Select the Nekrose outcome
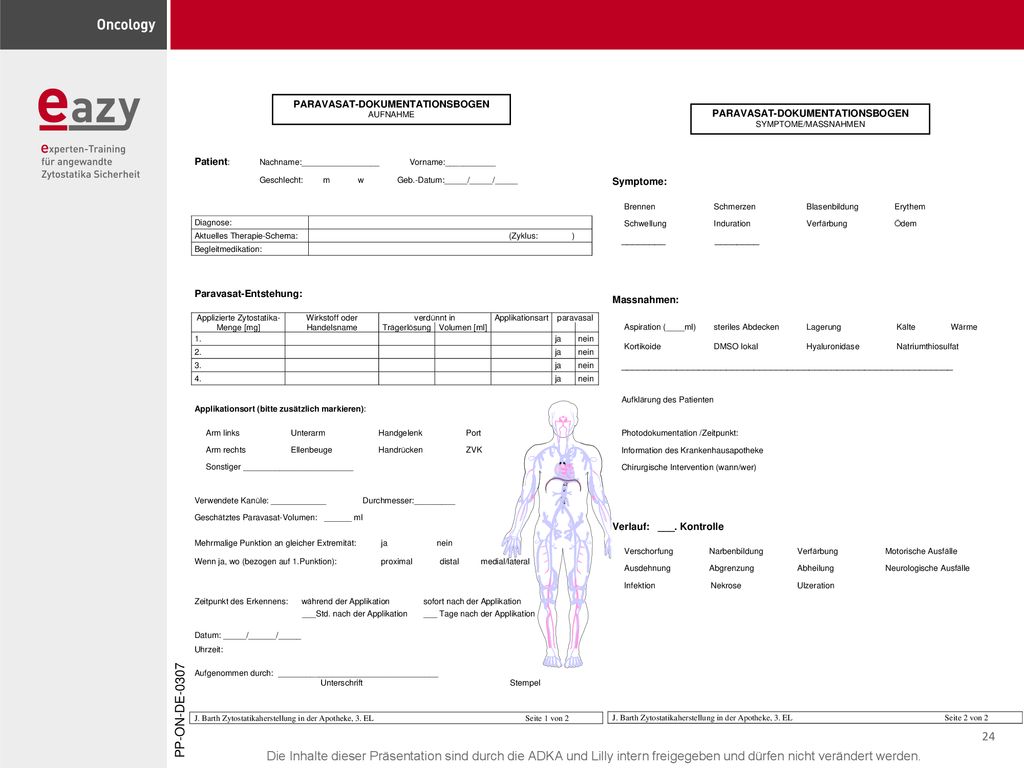 [726, 586]
